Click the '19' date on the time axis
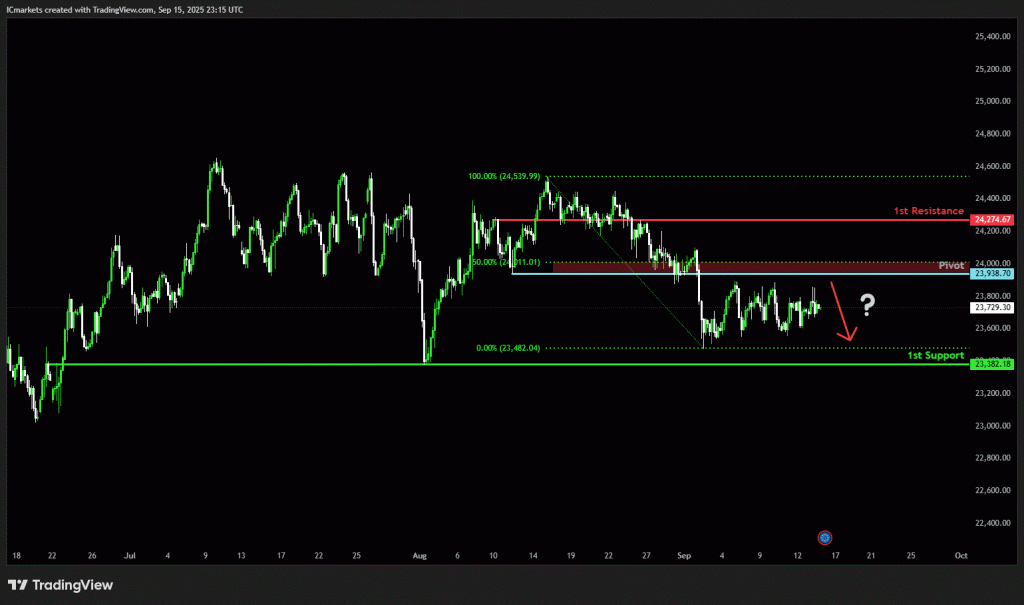 (571, 555)
